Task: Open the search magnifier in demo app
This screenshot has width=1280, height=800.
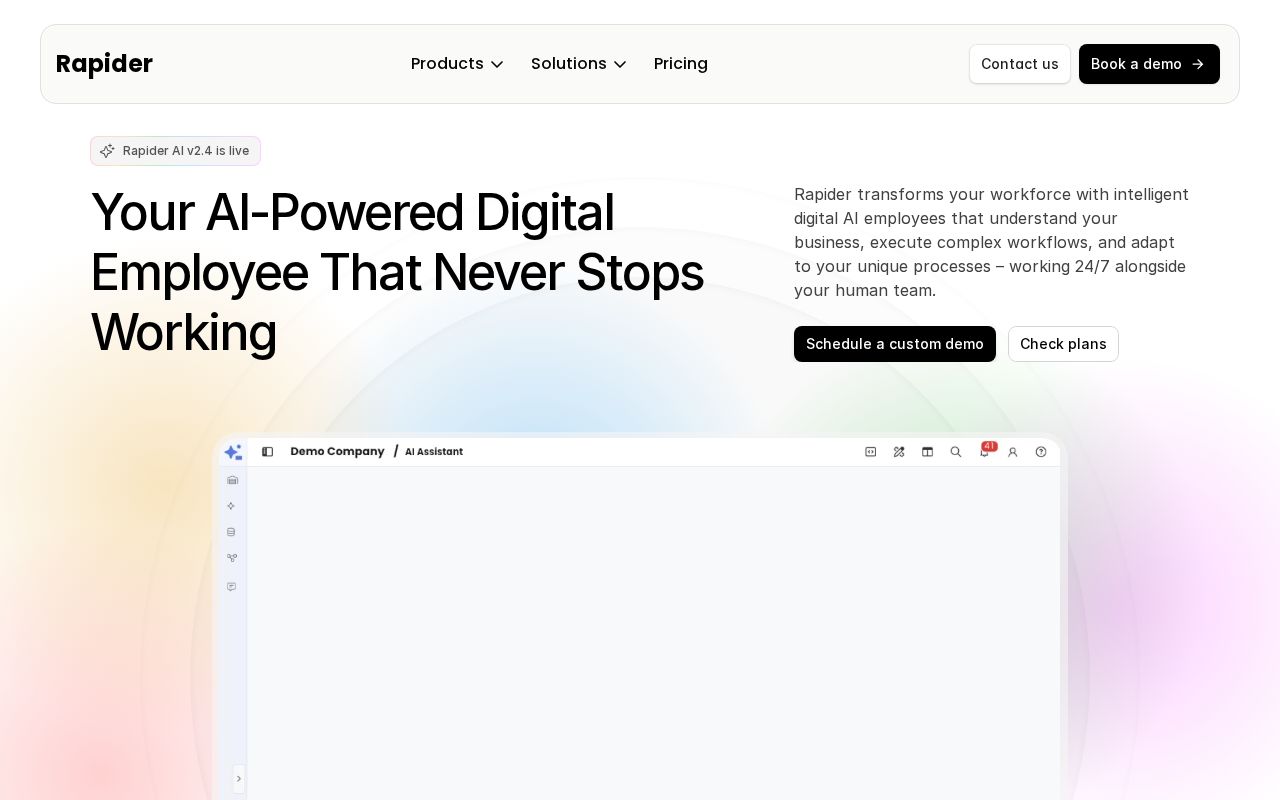Action: (x=956, y=452)
